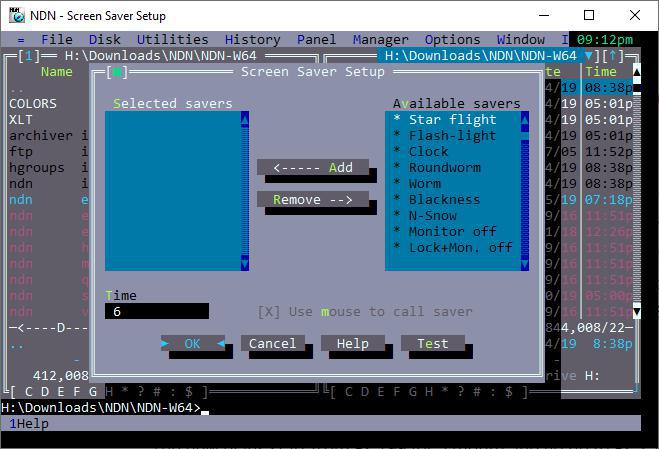659x449 pixels.
Task: Select Worm saver
Action: point(453,183)
